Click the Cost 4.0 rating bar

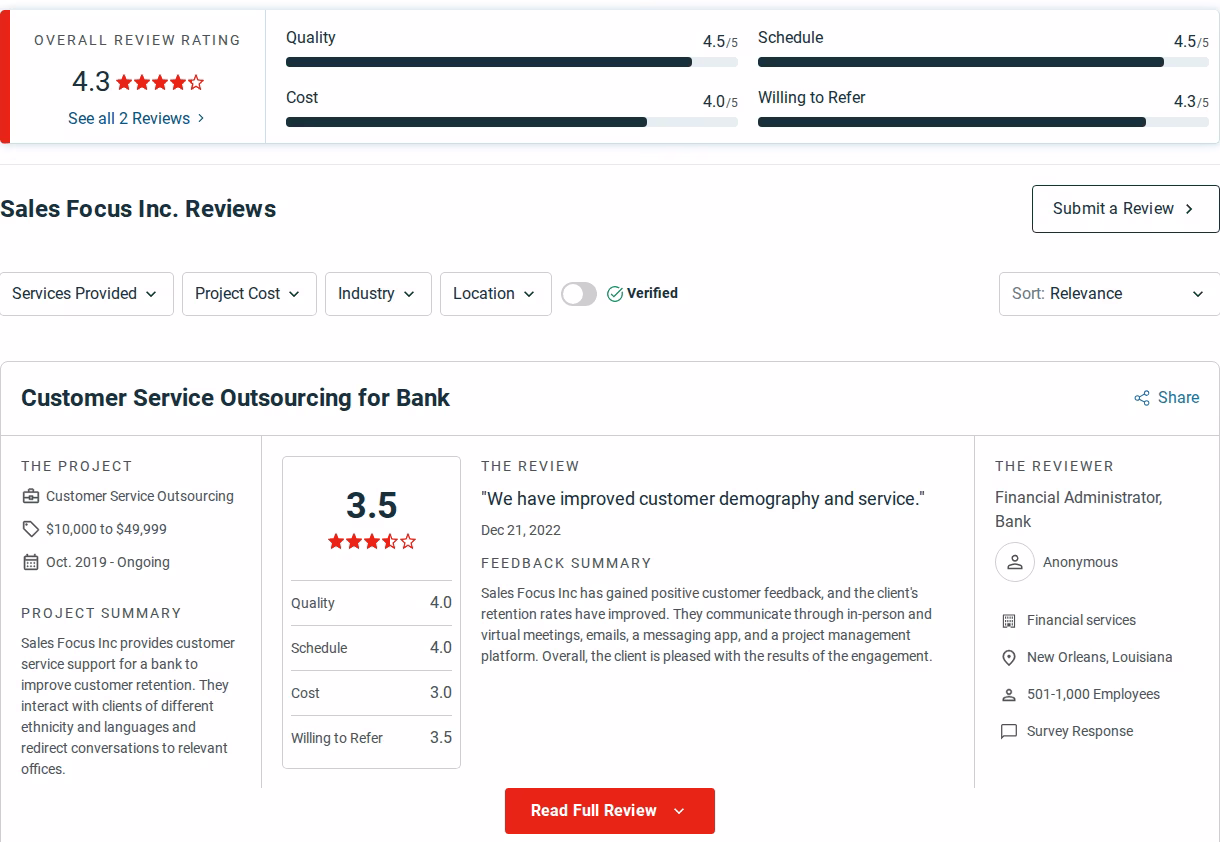point(512,122)
